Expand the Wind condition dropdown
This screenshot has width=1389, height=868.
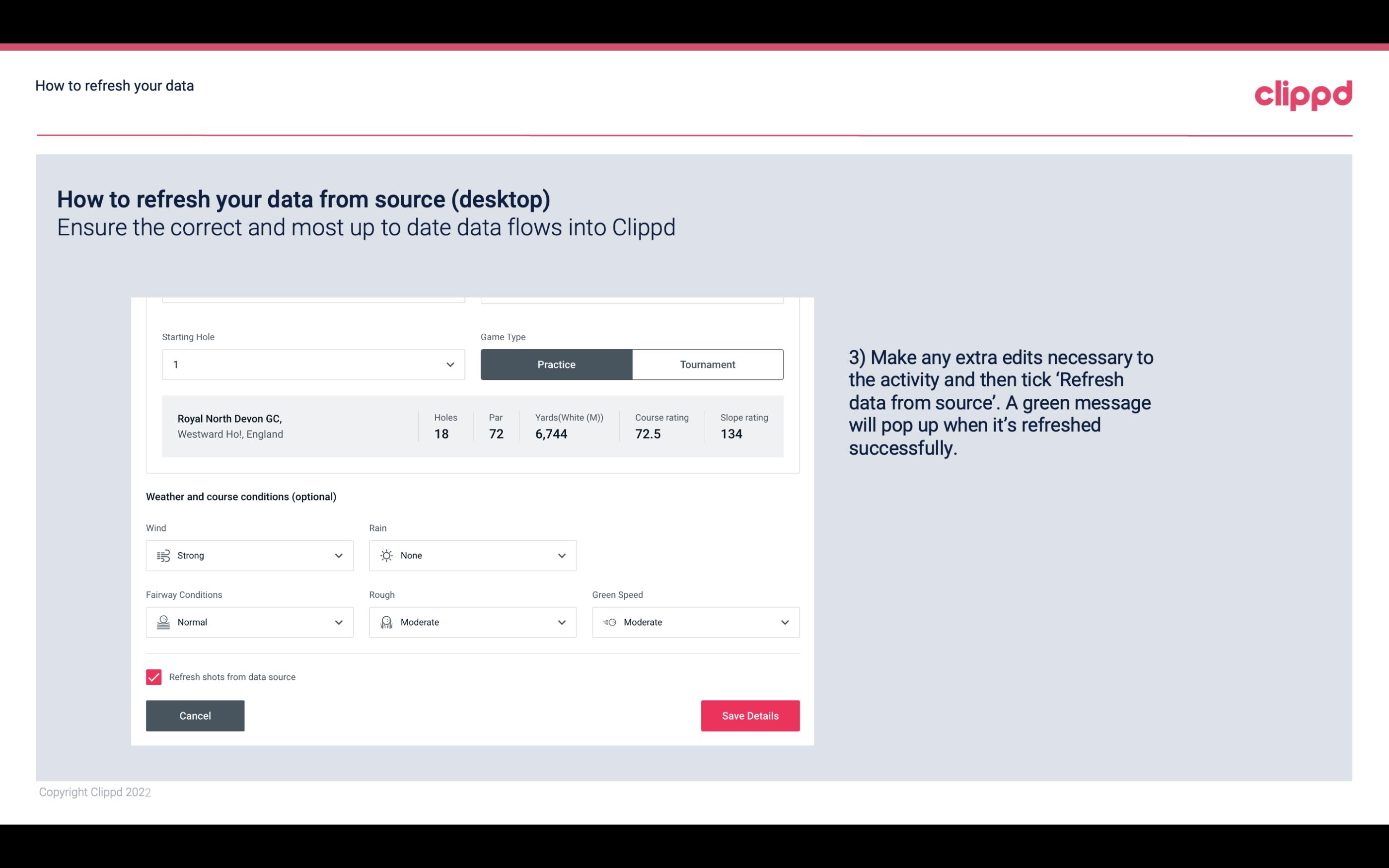338,555
